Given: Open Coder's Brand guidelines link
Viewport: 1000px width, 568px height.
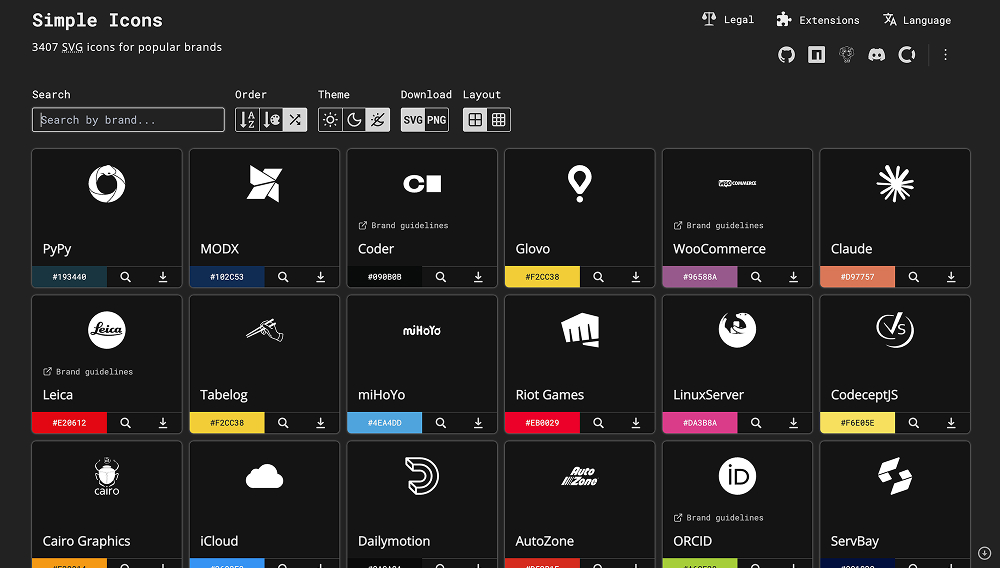Looking at the screenshot, I should pyautogui.click(x=403, y=225).
